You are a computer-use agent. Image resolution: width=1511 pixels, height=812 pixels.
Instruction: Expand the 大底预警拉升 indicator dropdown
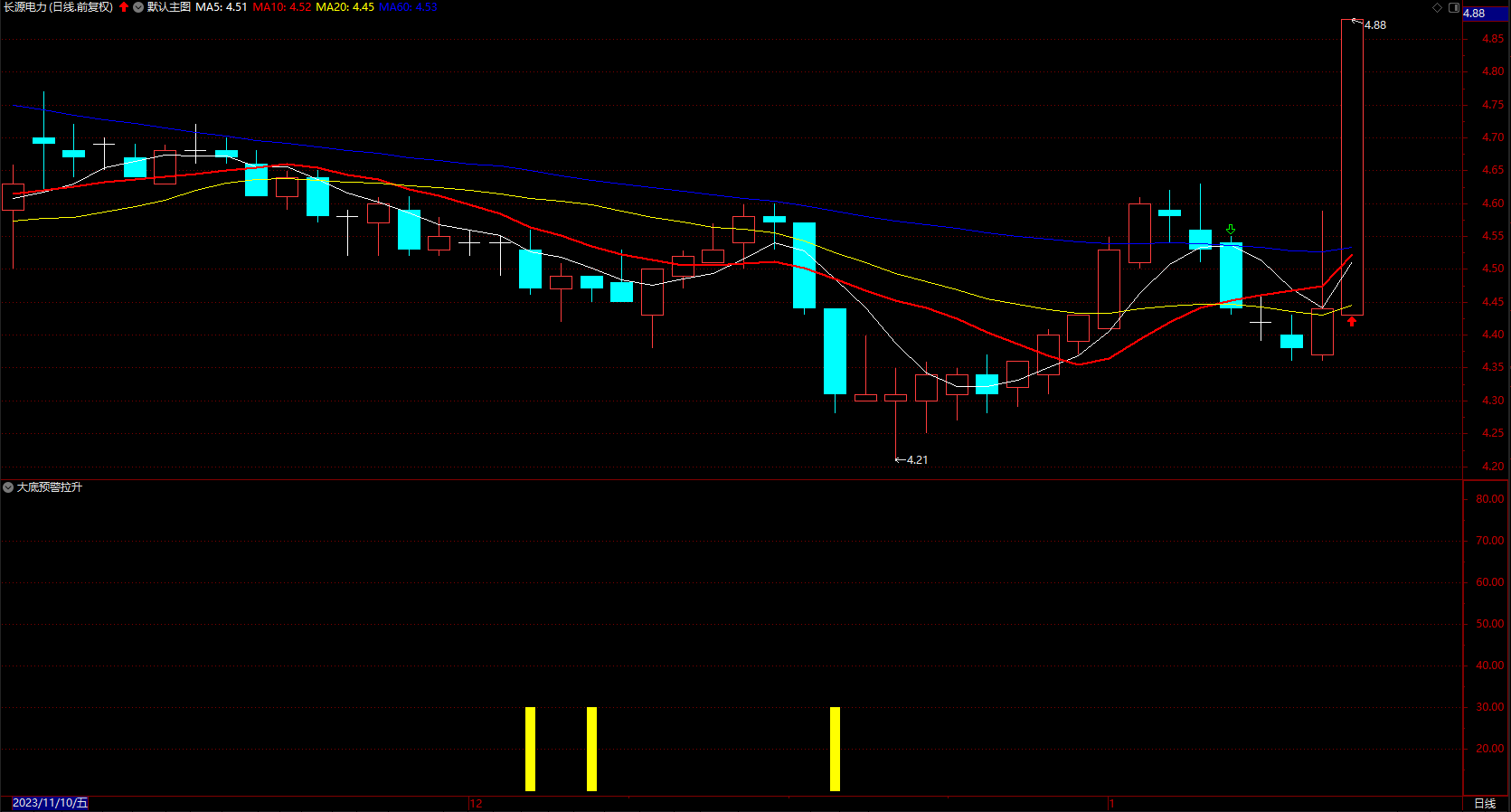tap(8, 487)
